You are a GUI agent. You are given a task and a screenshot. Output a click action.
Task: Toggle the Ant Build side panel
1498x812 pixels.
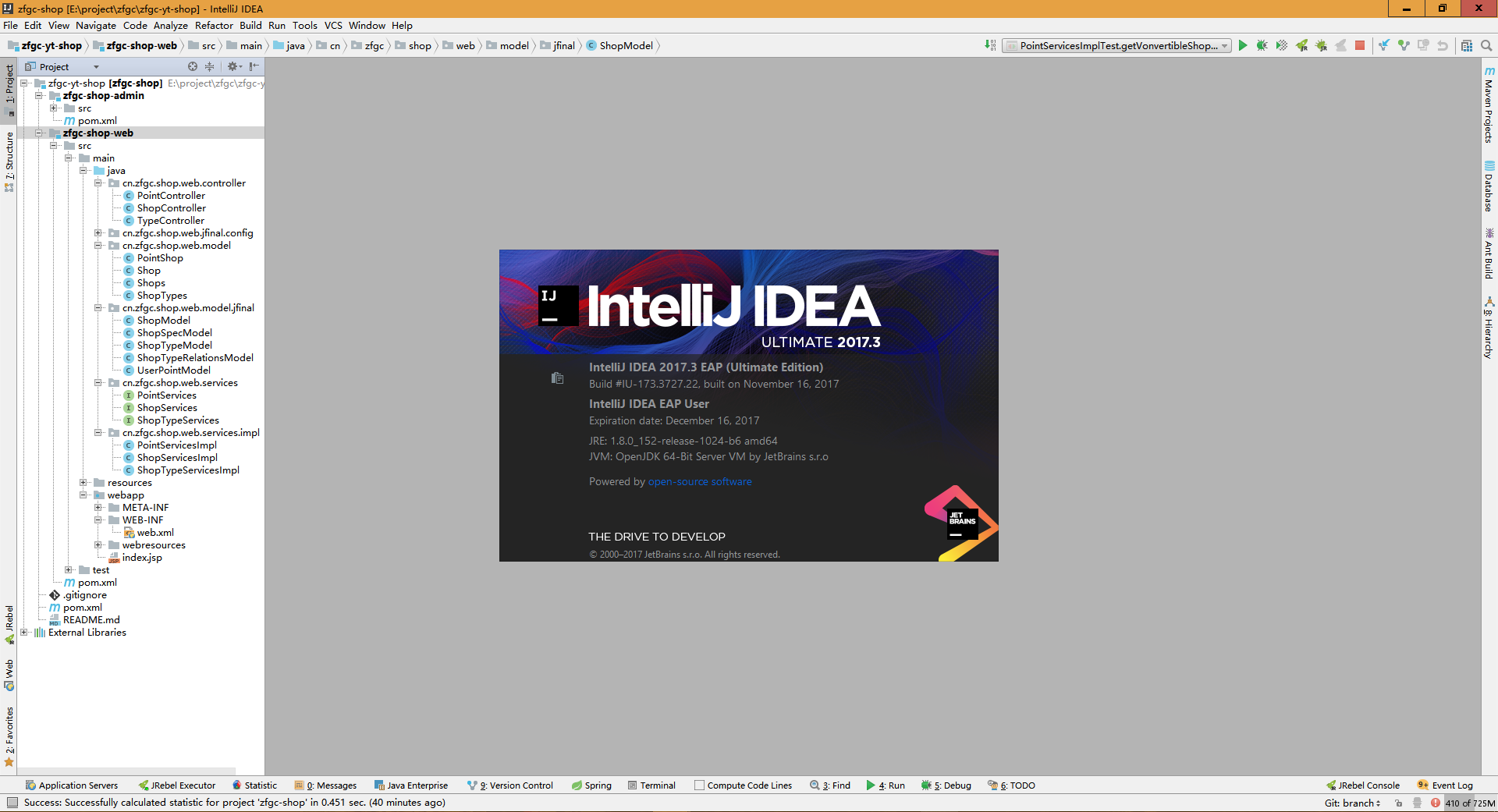click(1489, 254)
